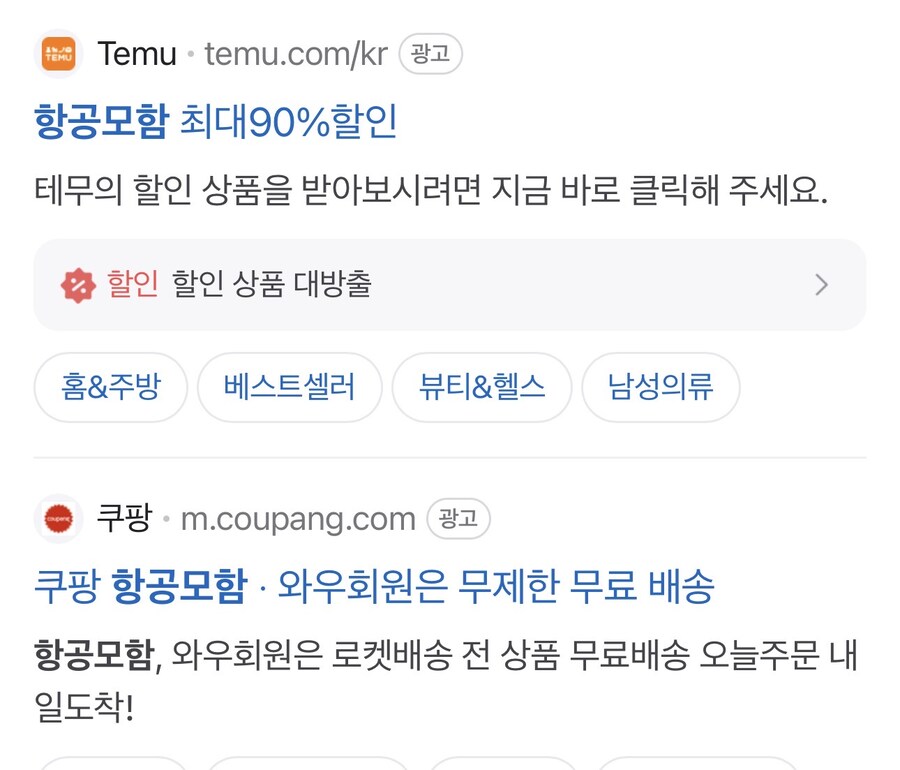
Task: Tap the 쿠팡 advertiser name
Action: [124, 519]
